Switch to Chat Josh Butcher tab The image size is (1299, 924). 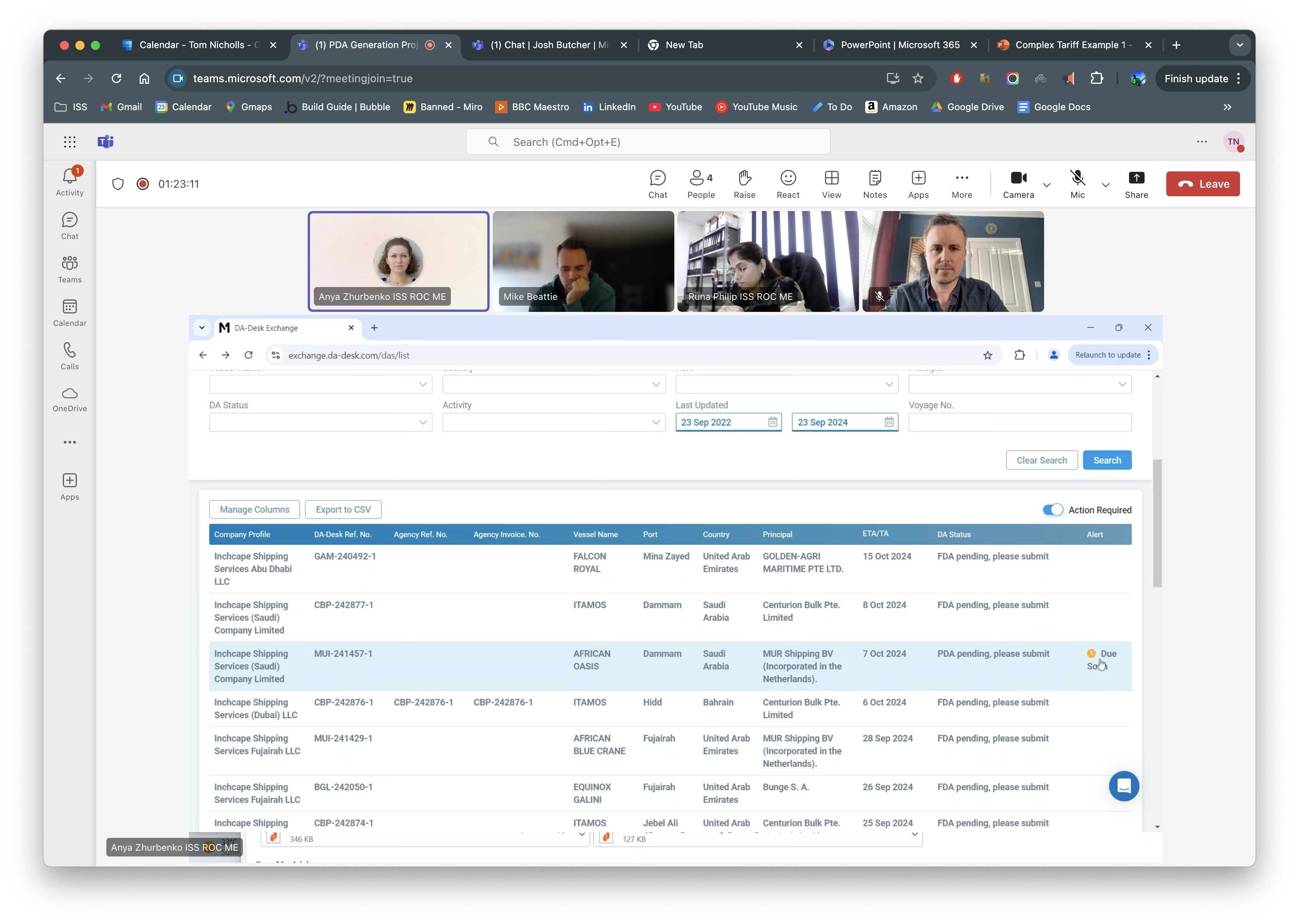tap(549, 45)
